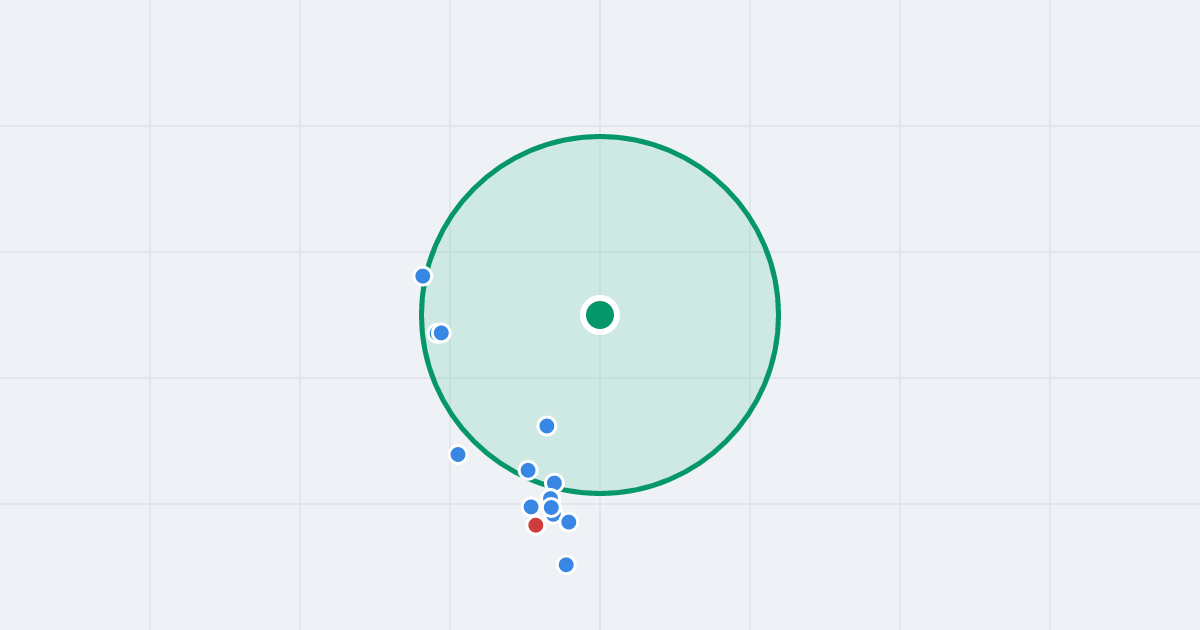Click the frontmost blue marker in the stacked cluster

[551, 508]
